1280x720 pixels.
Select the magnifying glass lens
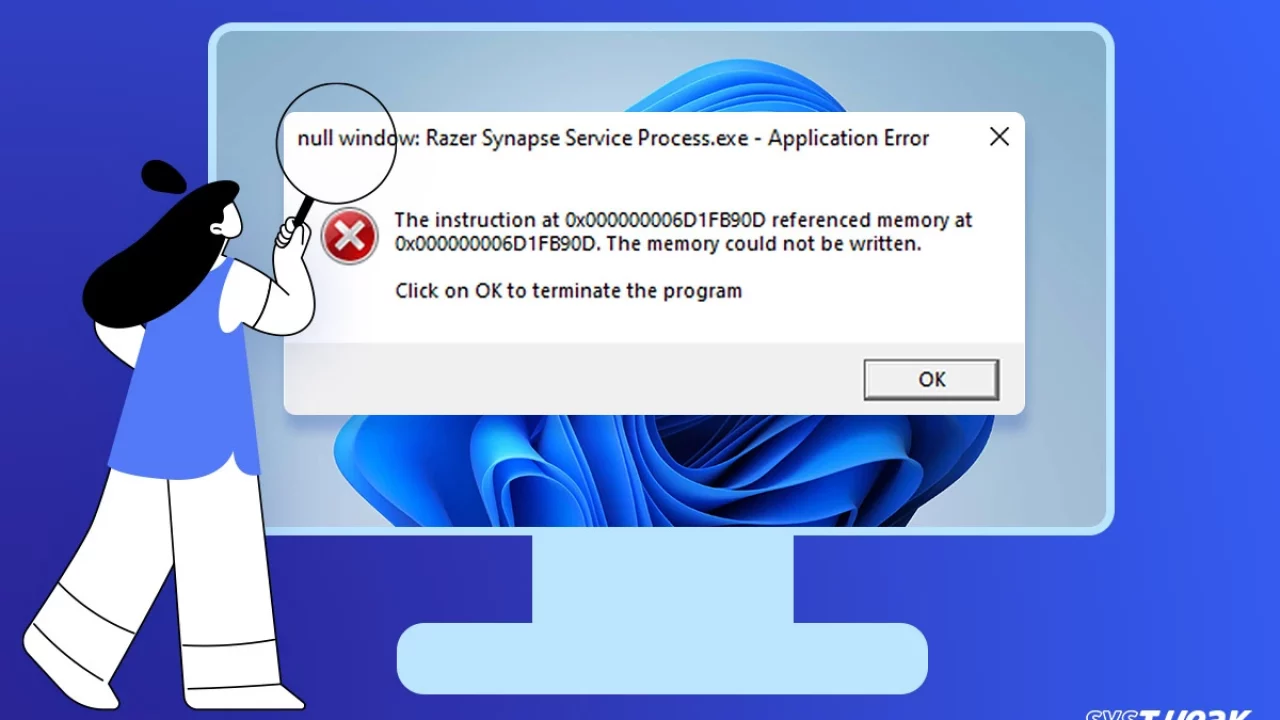pos(336,142)
